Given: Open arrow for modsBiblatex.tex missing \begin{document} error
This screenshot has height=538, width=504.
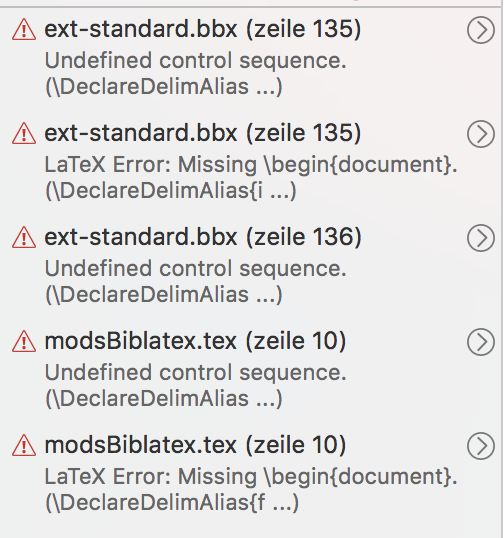Looking at the screenshot, I should 481,446.
